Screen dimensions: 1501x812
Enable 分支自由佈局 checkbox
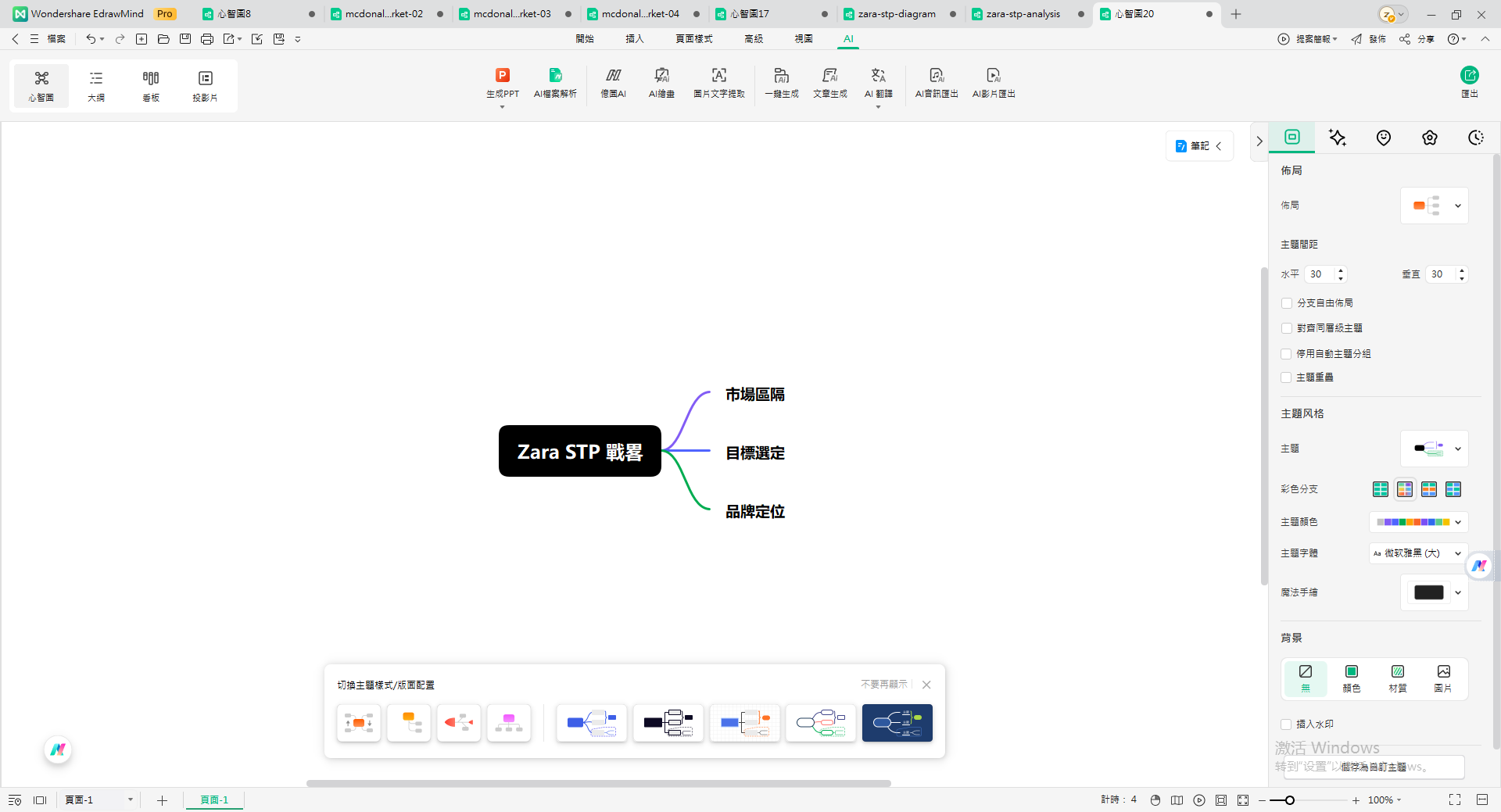click(x=1287, y=303)
